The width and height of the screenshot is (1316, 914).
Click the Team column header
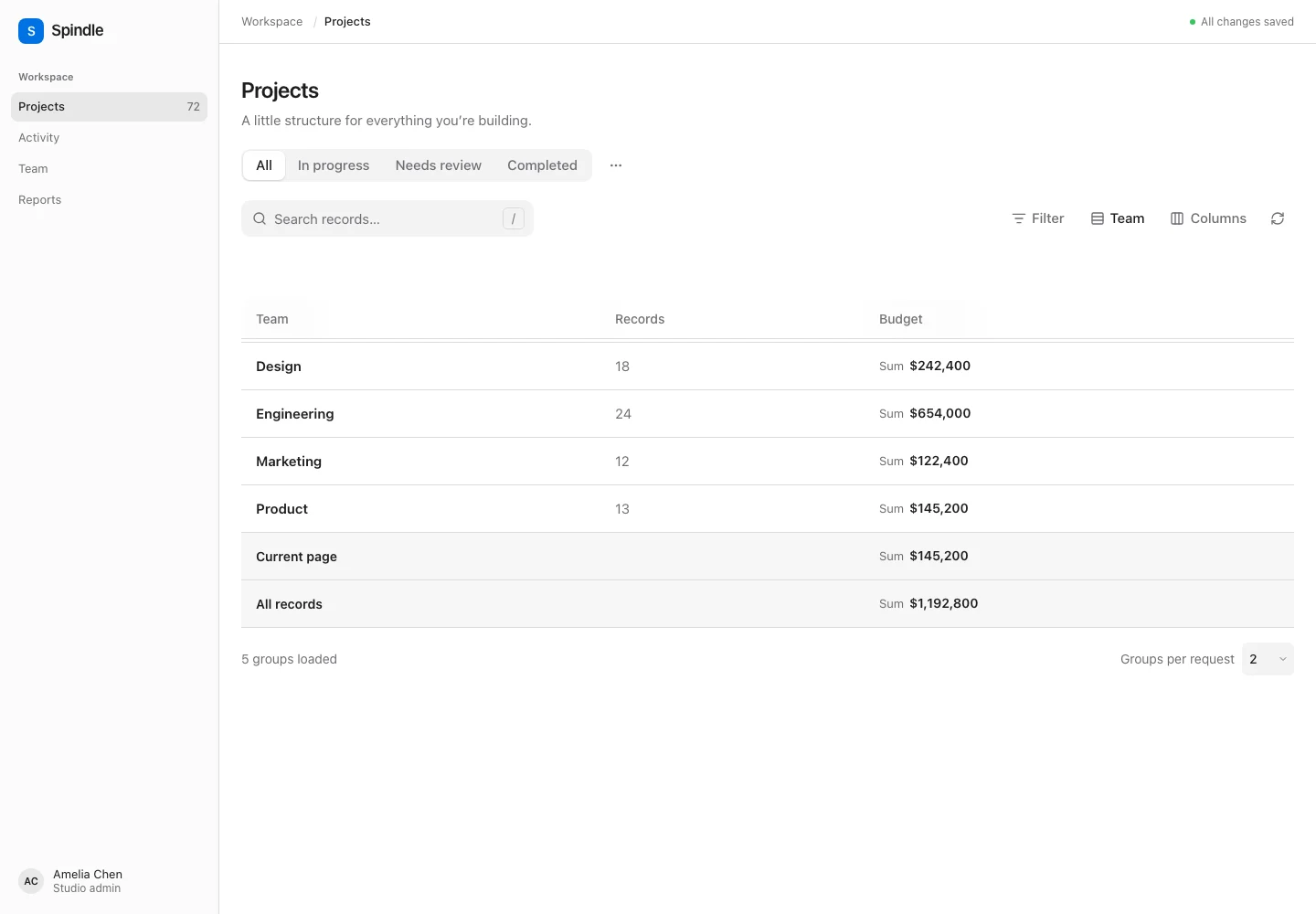(272, 319)
